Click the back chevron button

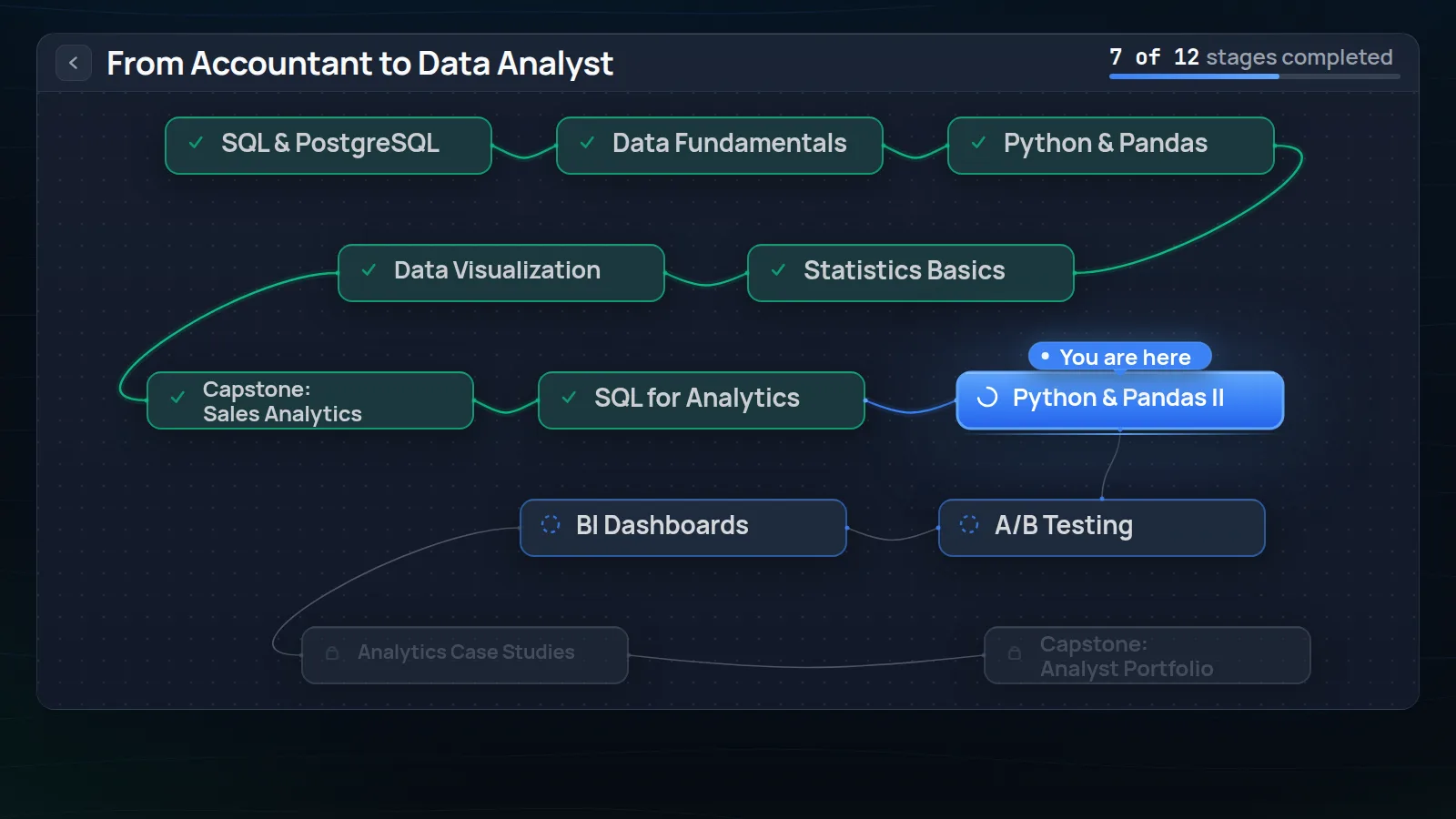coord(74,63)
